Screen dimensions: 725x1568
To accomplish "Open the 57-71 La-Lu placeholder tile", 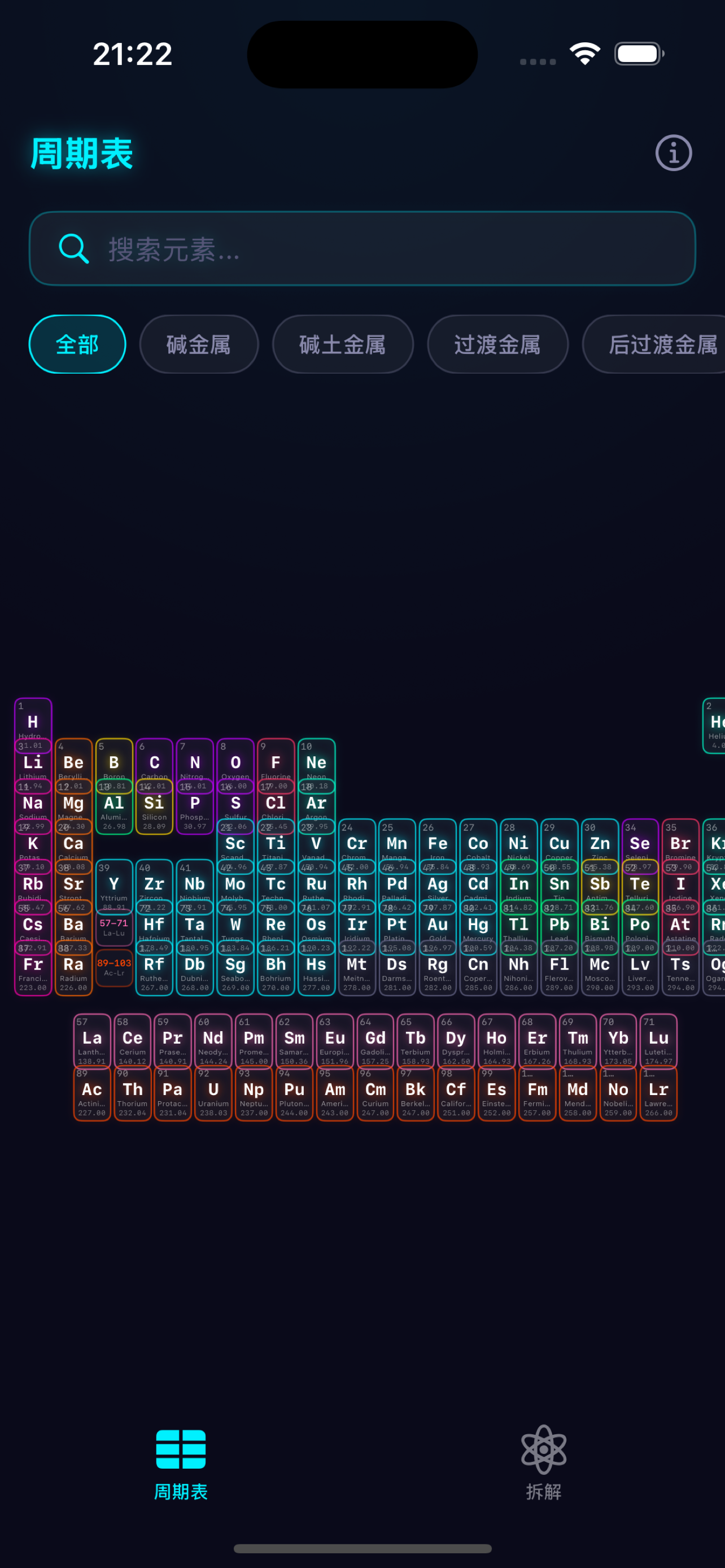I will [114, 928].
